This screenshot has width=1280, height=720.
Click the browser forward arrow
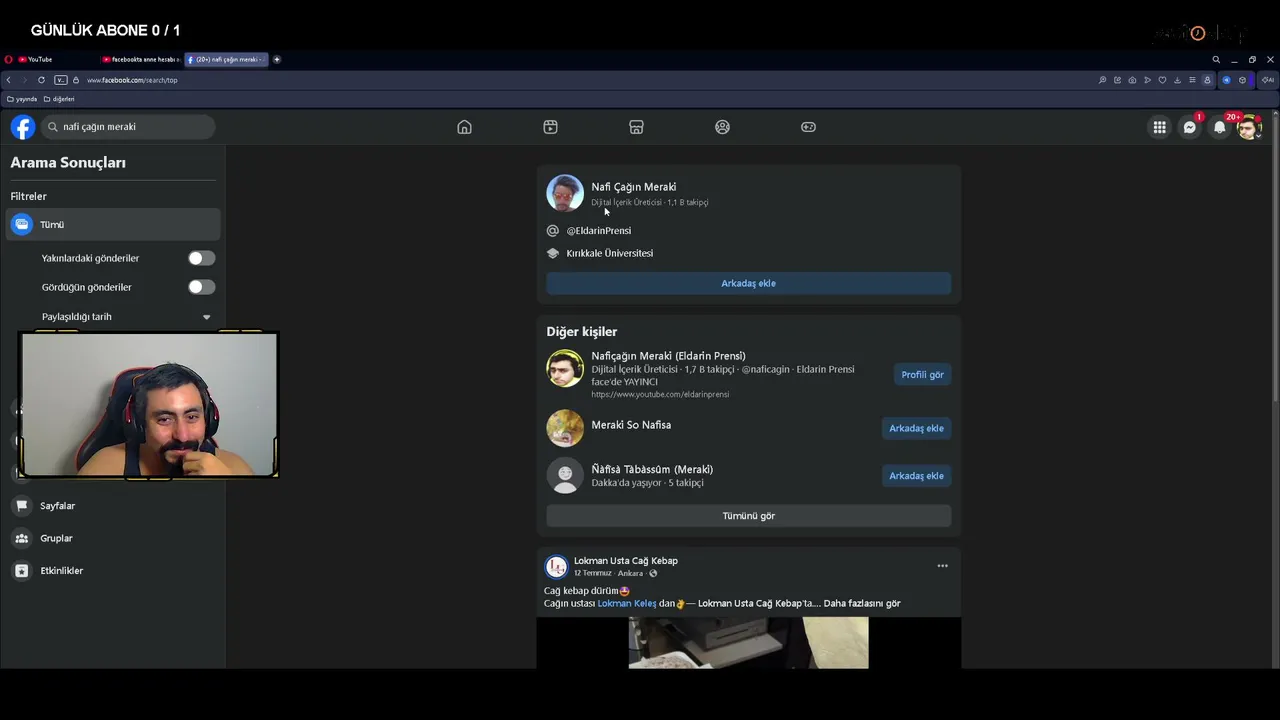24,80
